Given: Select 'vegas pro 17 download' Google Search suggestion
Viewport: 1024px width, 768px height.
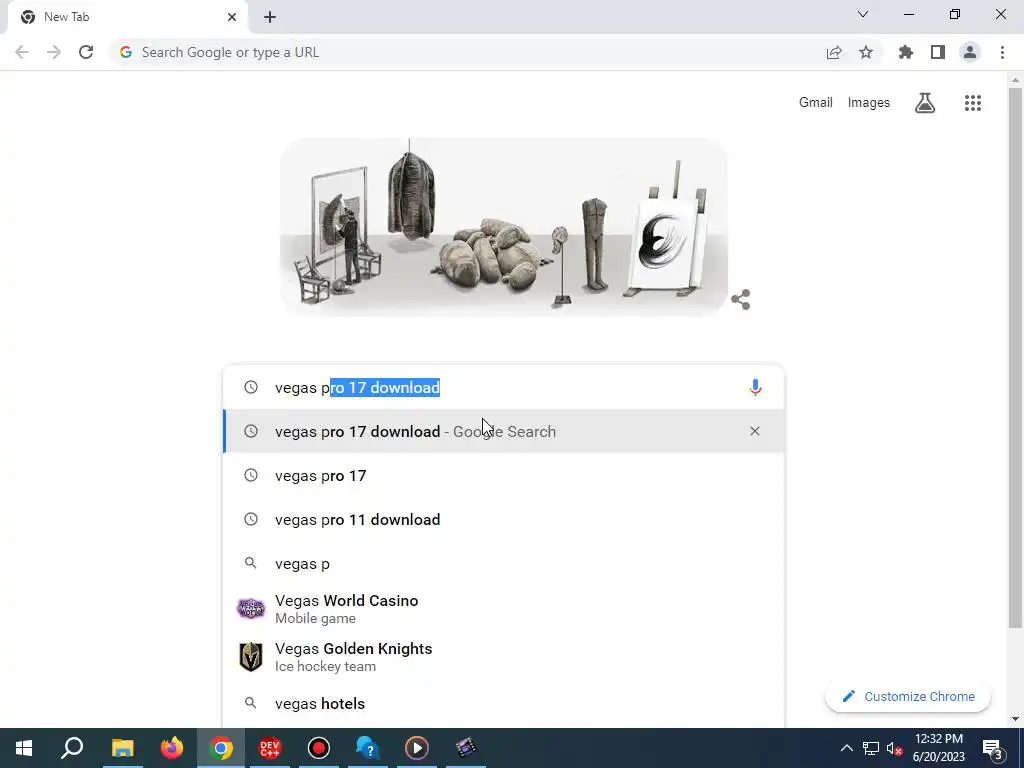Looking at the screenshot, I should coord(504,431).
